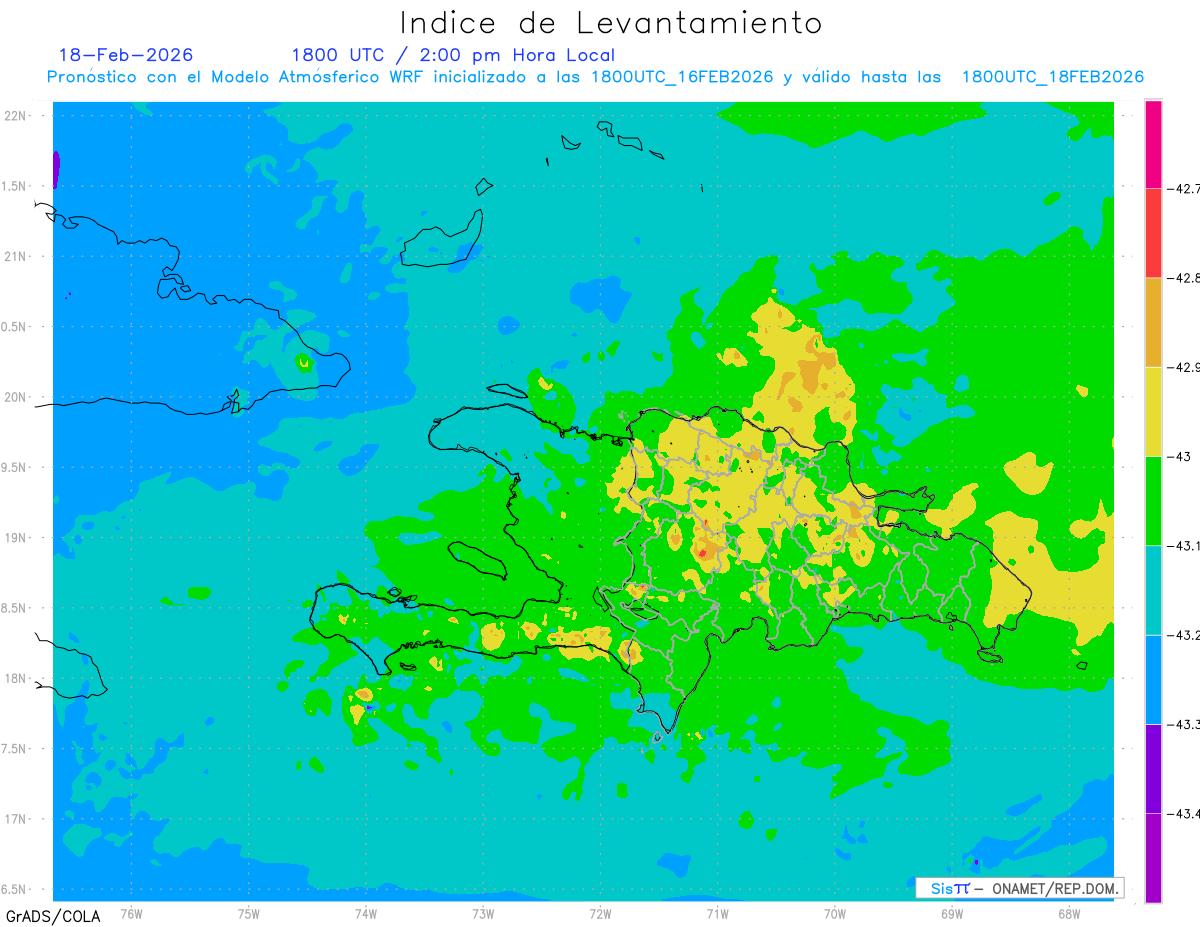Click the "-42.9" legend value

coord(1183,367)
